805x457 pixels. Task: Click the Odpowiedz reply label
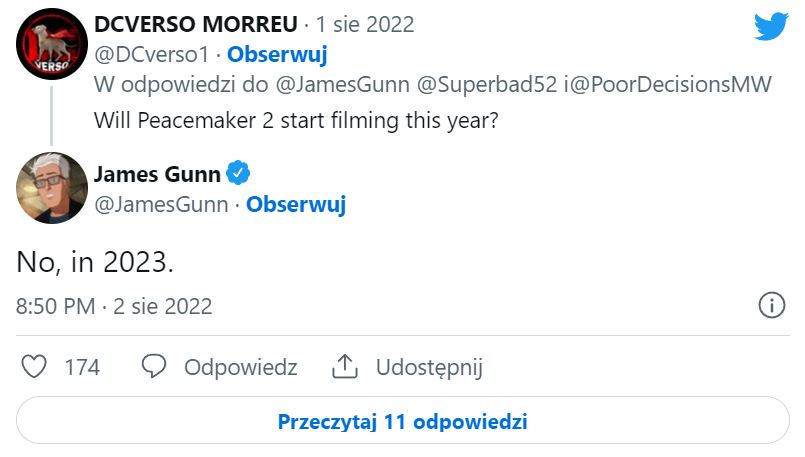tap(240, 367)
